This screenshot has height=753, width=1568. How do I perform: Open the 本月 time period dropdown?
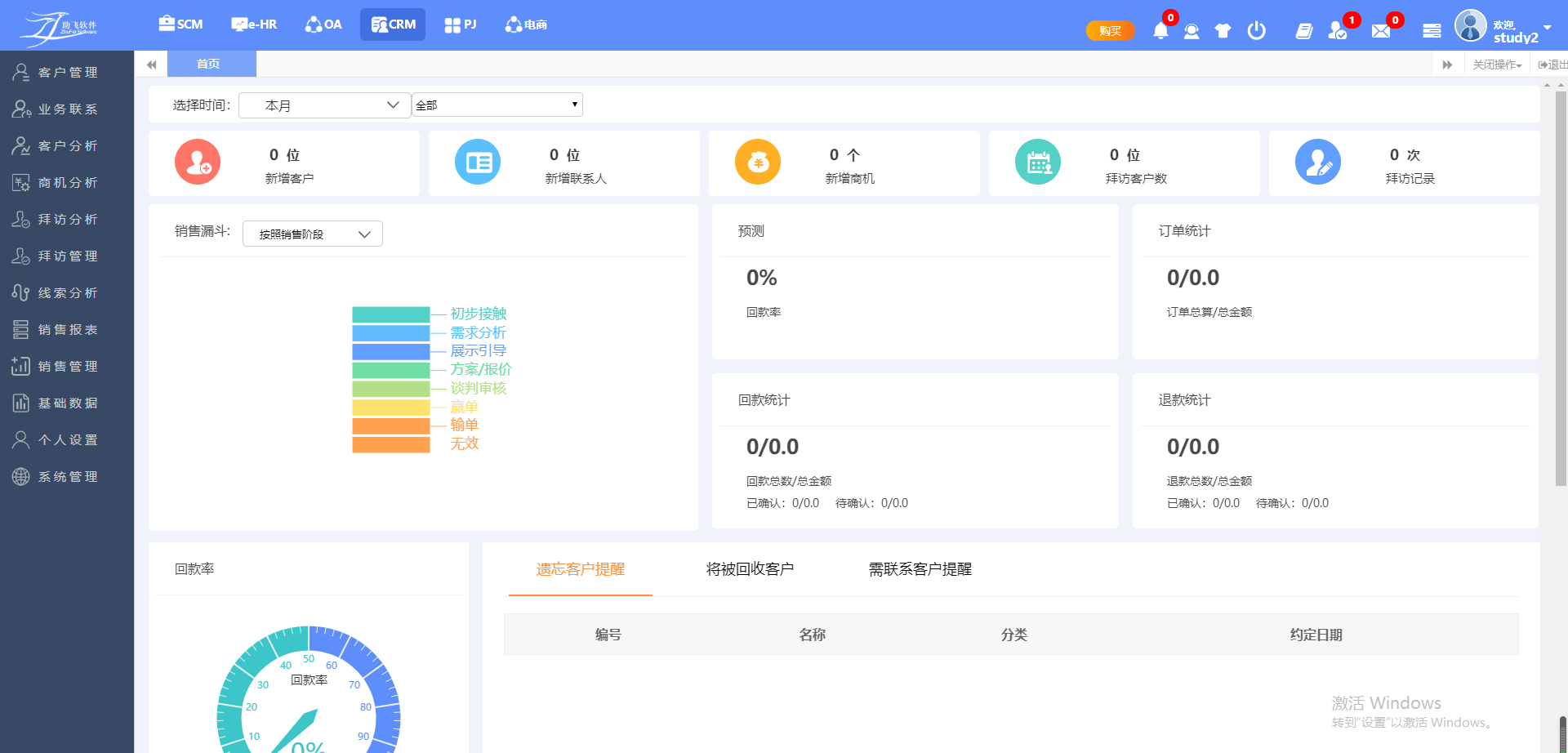[x=324, y=105]
